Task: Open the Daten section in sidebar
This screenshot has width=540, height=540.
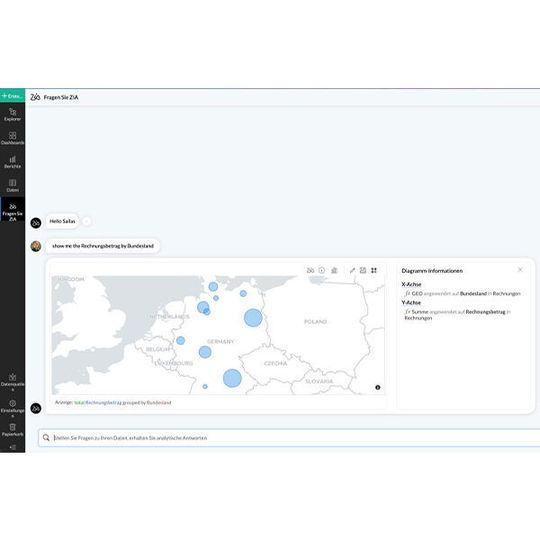Action: coord(12,186)
